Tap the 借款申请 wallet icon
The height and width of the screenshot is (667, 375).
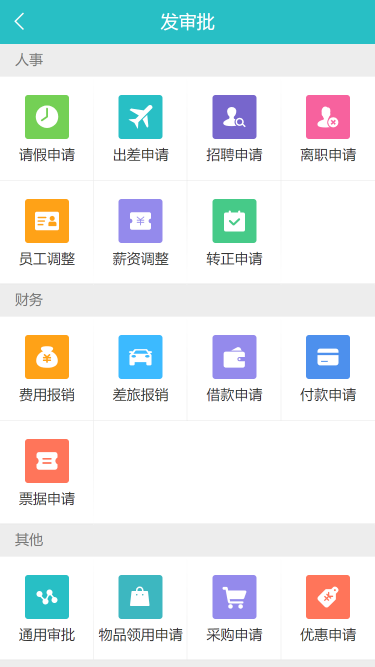point(234,357)
